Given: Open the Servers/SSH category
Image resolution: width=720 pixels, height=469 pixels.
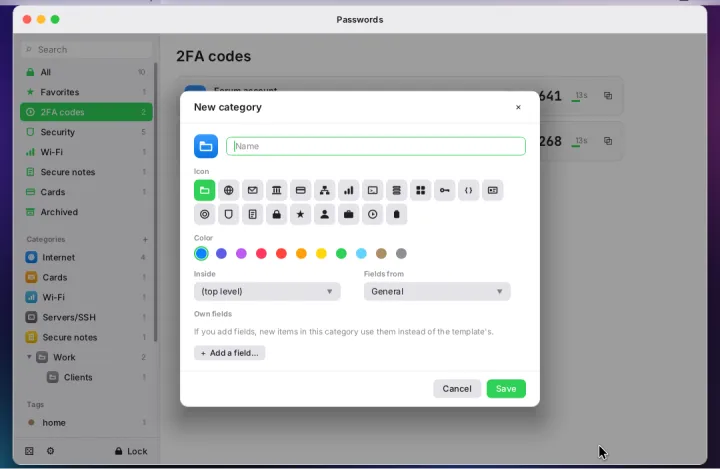Looking at the screenshot, I should click(86, 317).
